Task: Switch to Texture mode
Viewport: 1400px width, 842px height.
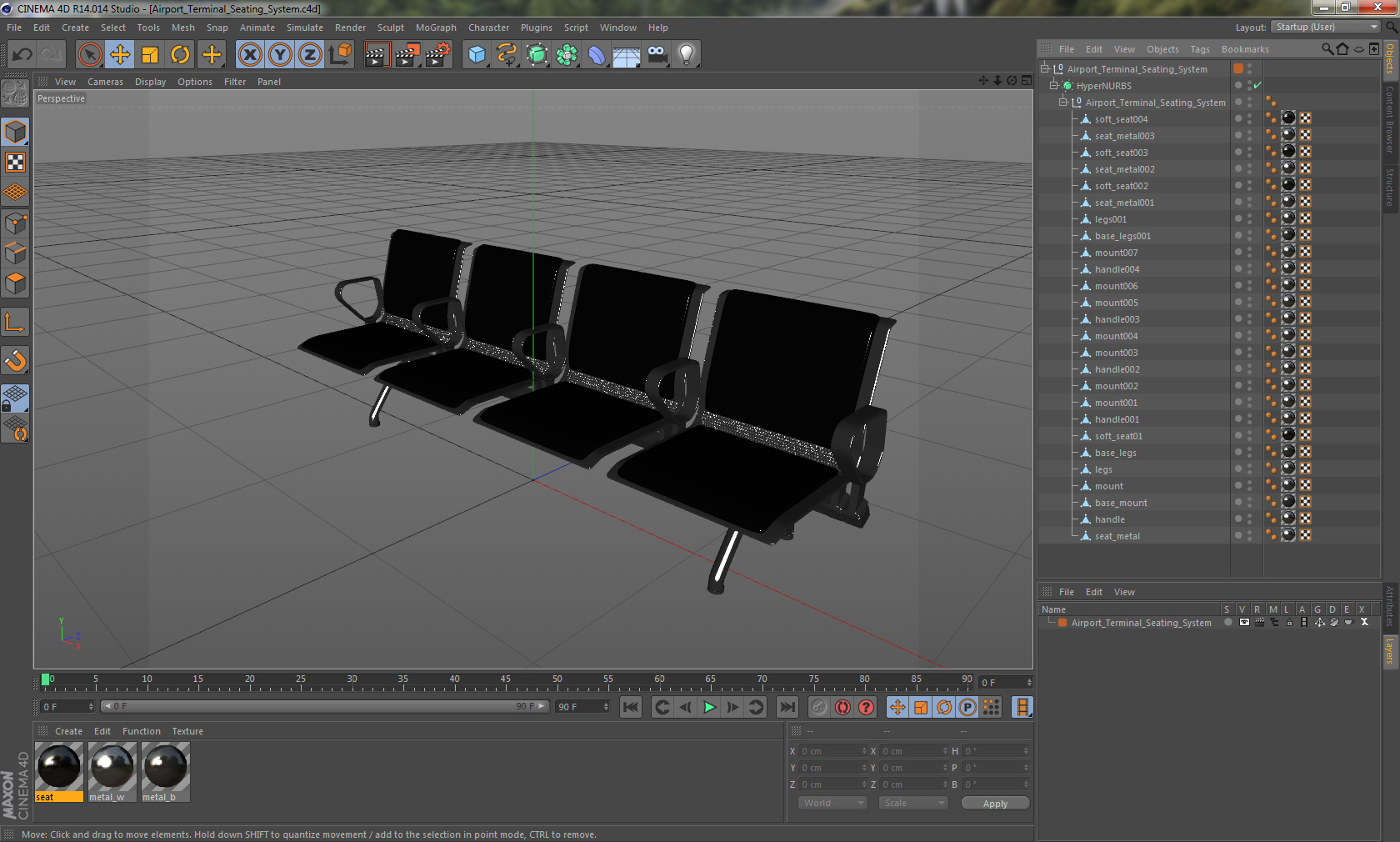Action: click(x=15, y=162)
